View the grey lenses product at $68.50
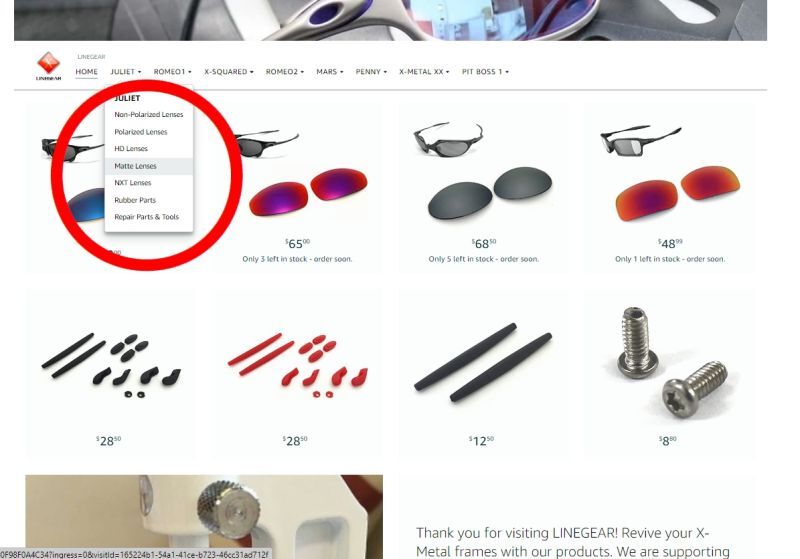 [x=484, y=172]
